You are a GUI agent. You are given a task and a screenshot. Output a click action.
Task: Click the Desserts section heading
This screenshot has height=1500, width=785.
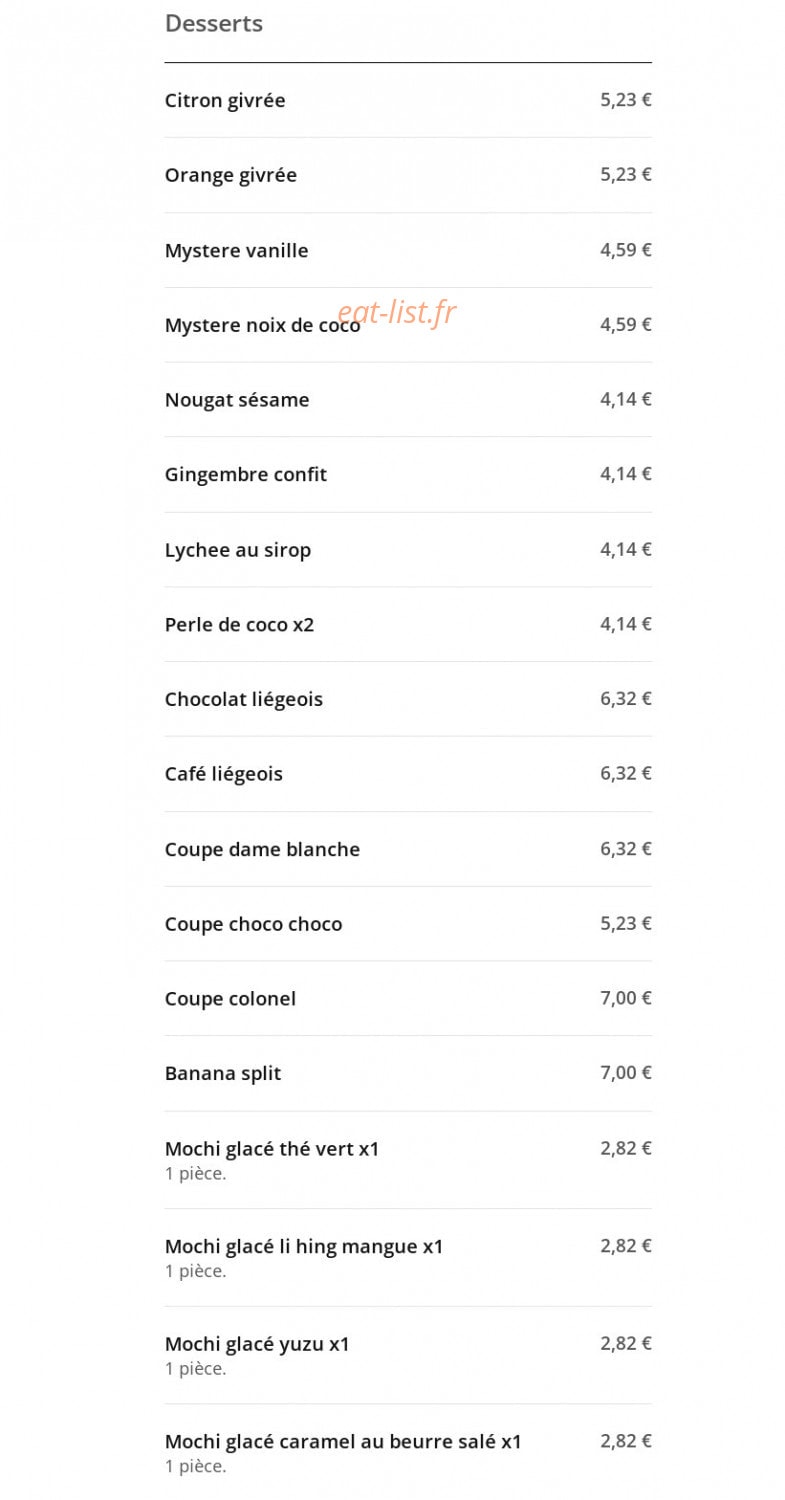[x=214, y=24]
